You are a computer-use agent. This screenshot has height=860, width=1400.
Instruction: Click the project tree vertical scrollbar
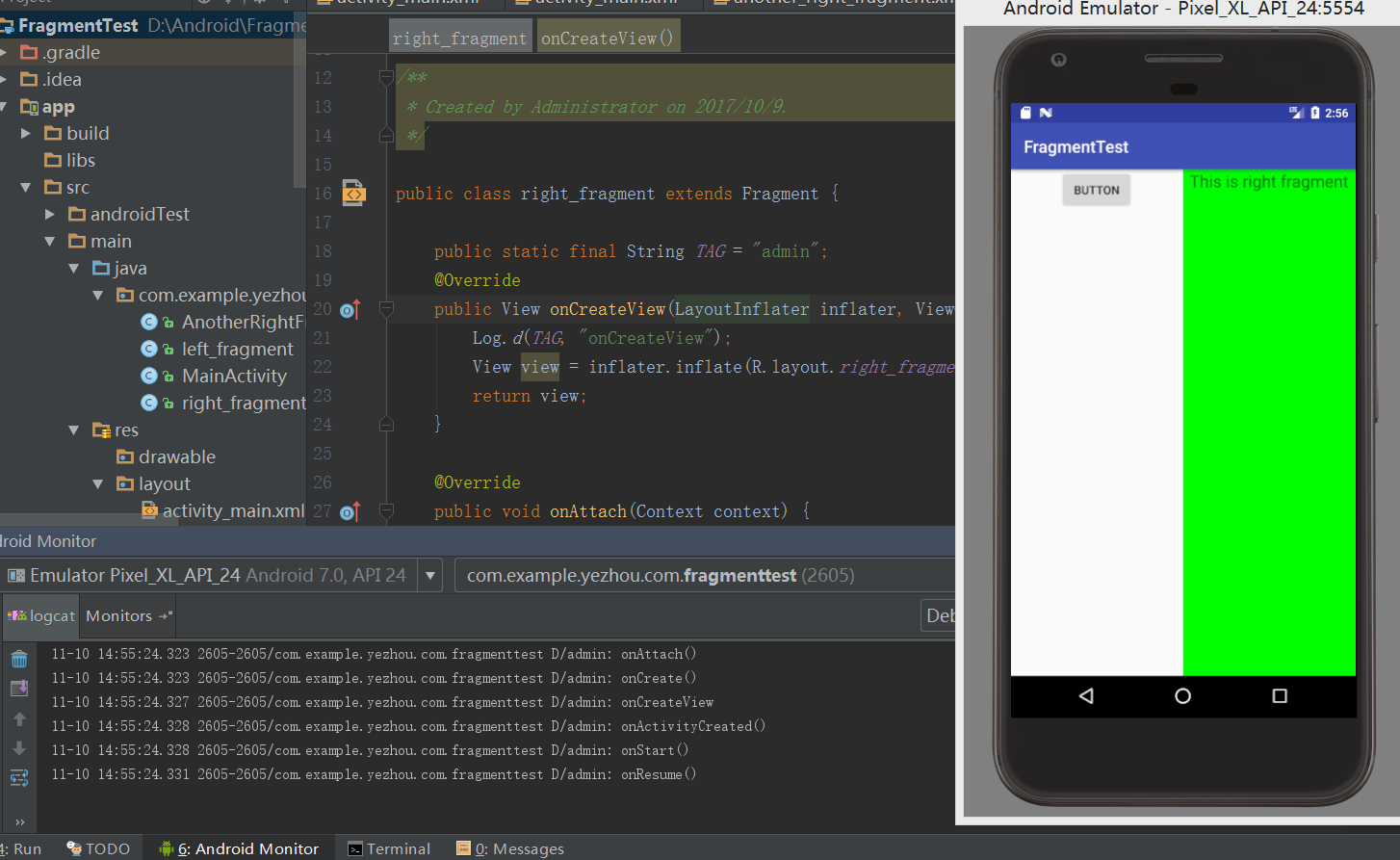[x=298, y=99]
